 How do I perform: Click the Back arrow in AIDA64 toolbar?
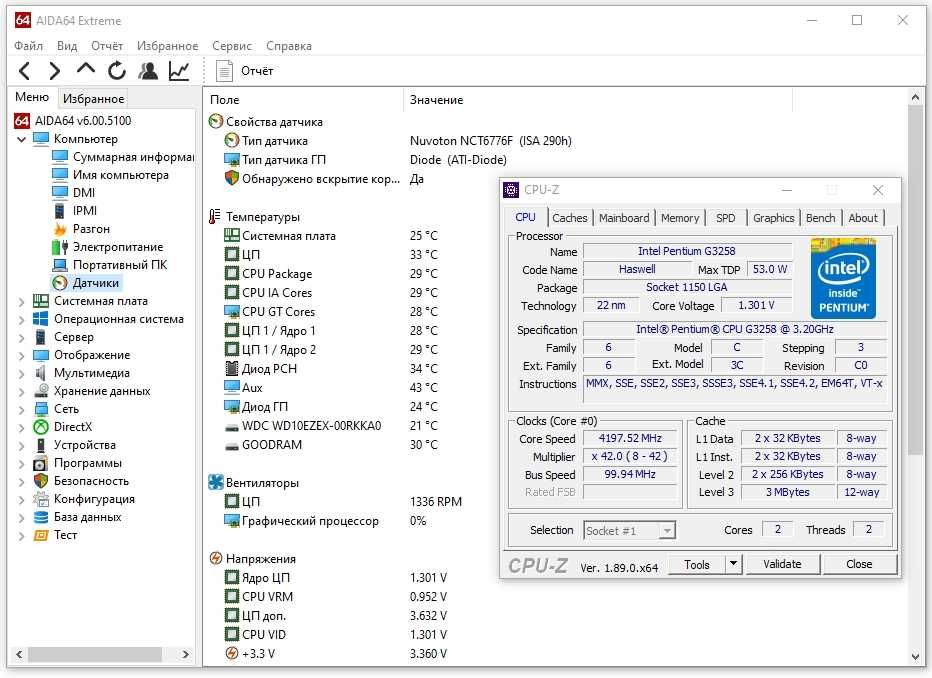pyautogui.click(x=24, y=71)
